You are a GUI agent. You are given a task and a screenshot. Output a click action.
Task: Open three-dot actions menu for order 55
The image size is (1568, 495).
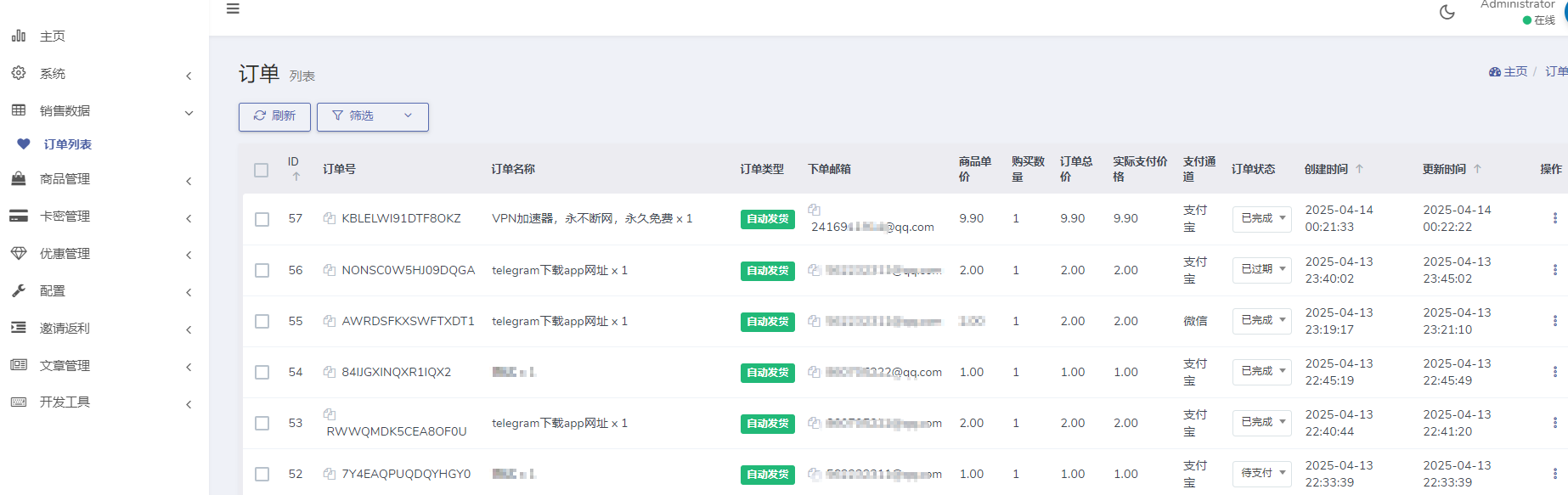pyautogui.click(x=1554, y=321)
